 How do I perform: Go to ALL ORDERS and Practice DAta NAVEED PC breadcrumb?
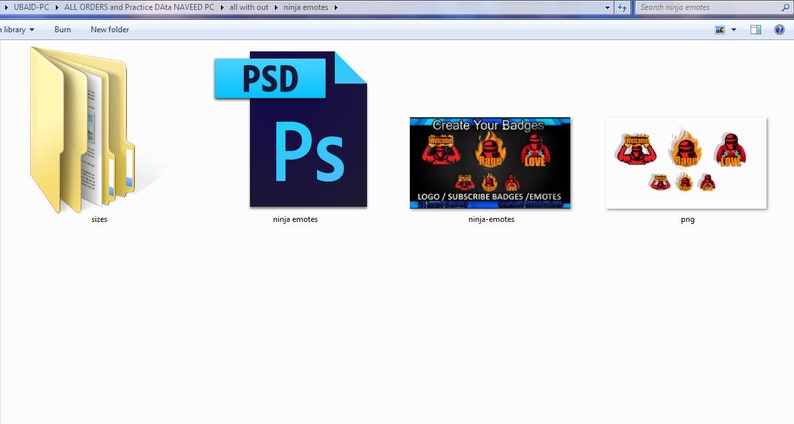[139, 8]
